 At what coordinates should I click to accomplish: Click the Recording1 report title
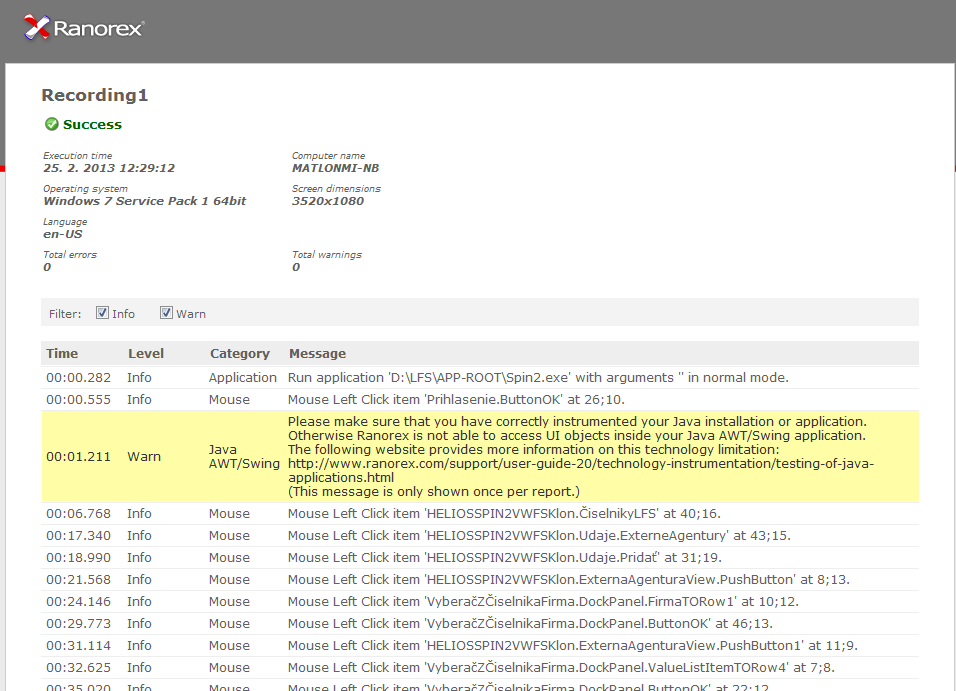click(95, 95)
